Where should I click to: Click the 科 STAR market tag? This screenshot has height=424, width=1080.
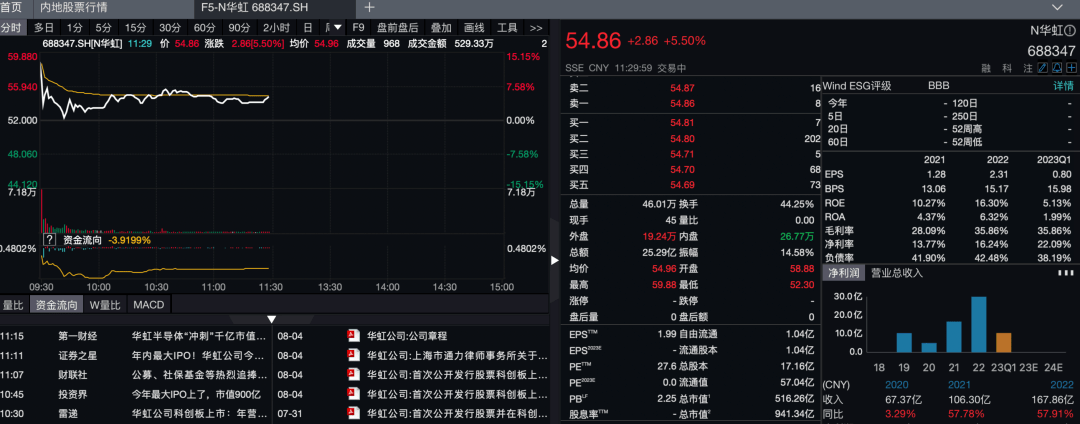1007,68
